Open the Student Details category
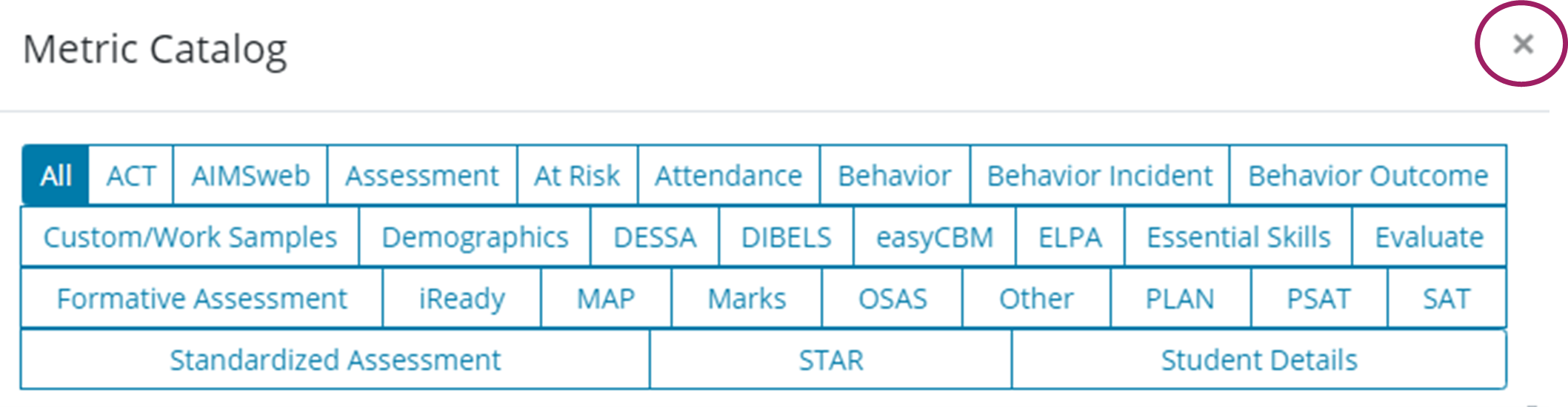1568x407 pixels. pos(1258,360)
